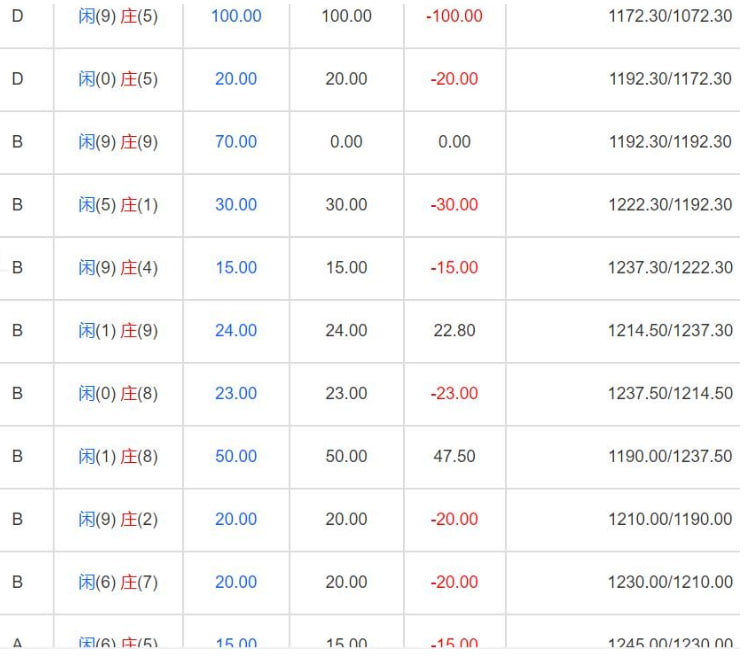746x656 pixels.
Task: Select the 22.80 profit value
Action: [x=454, y=331]
